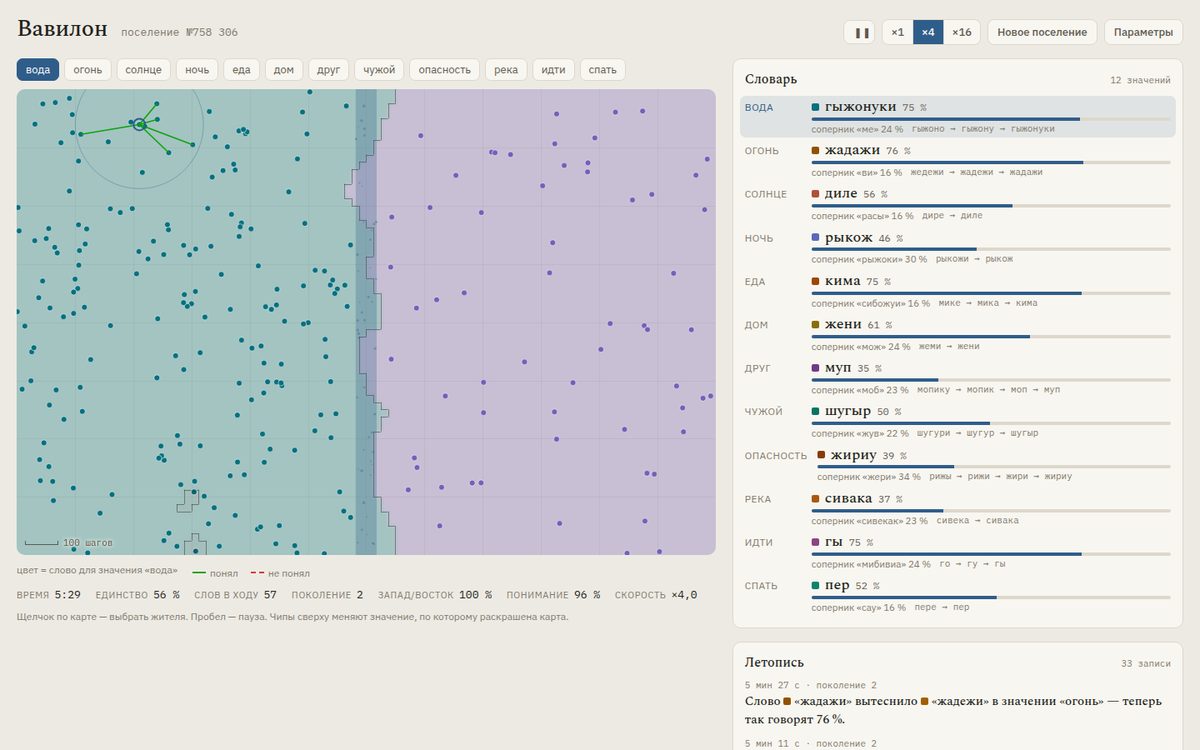Click the color swatch beside рыкож
The image size is (1200, 750).
816,238
